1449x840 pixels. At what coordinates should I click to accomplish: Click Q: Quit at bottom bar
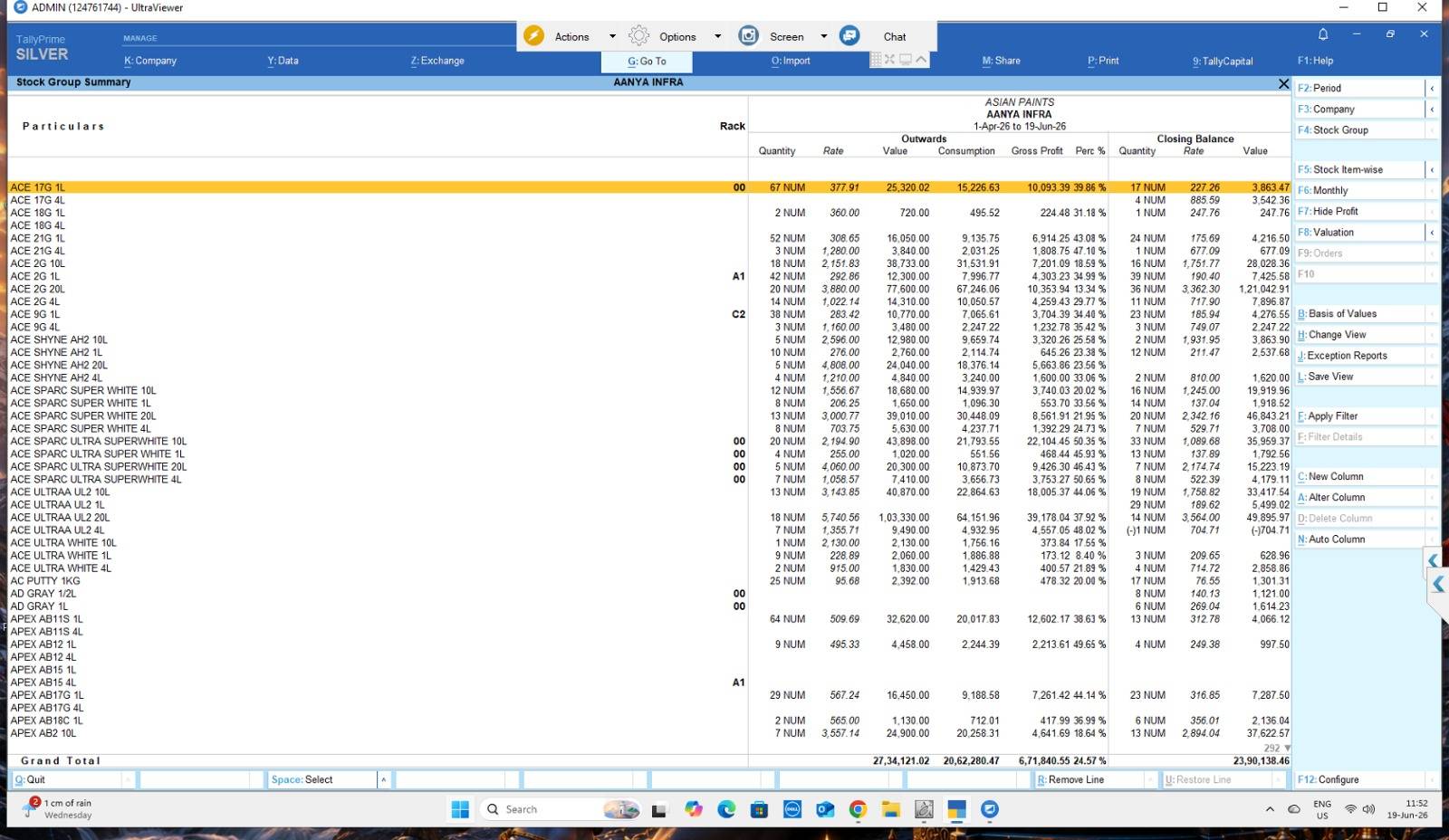(x=67, y=779)
